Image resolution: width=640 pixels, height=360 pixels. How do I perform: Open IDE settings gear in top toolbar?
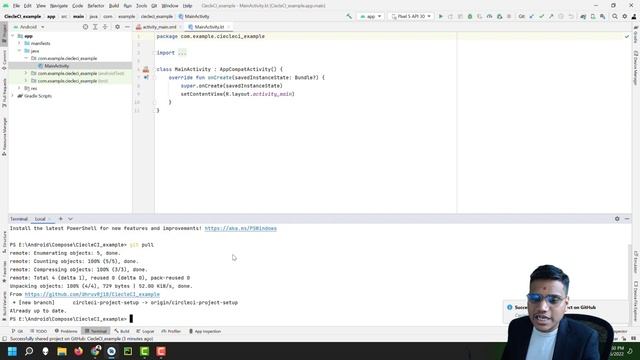pyautogui.click(x=624, y=16)
